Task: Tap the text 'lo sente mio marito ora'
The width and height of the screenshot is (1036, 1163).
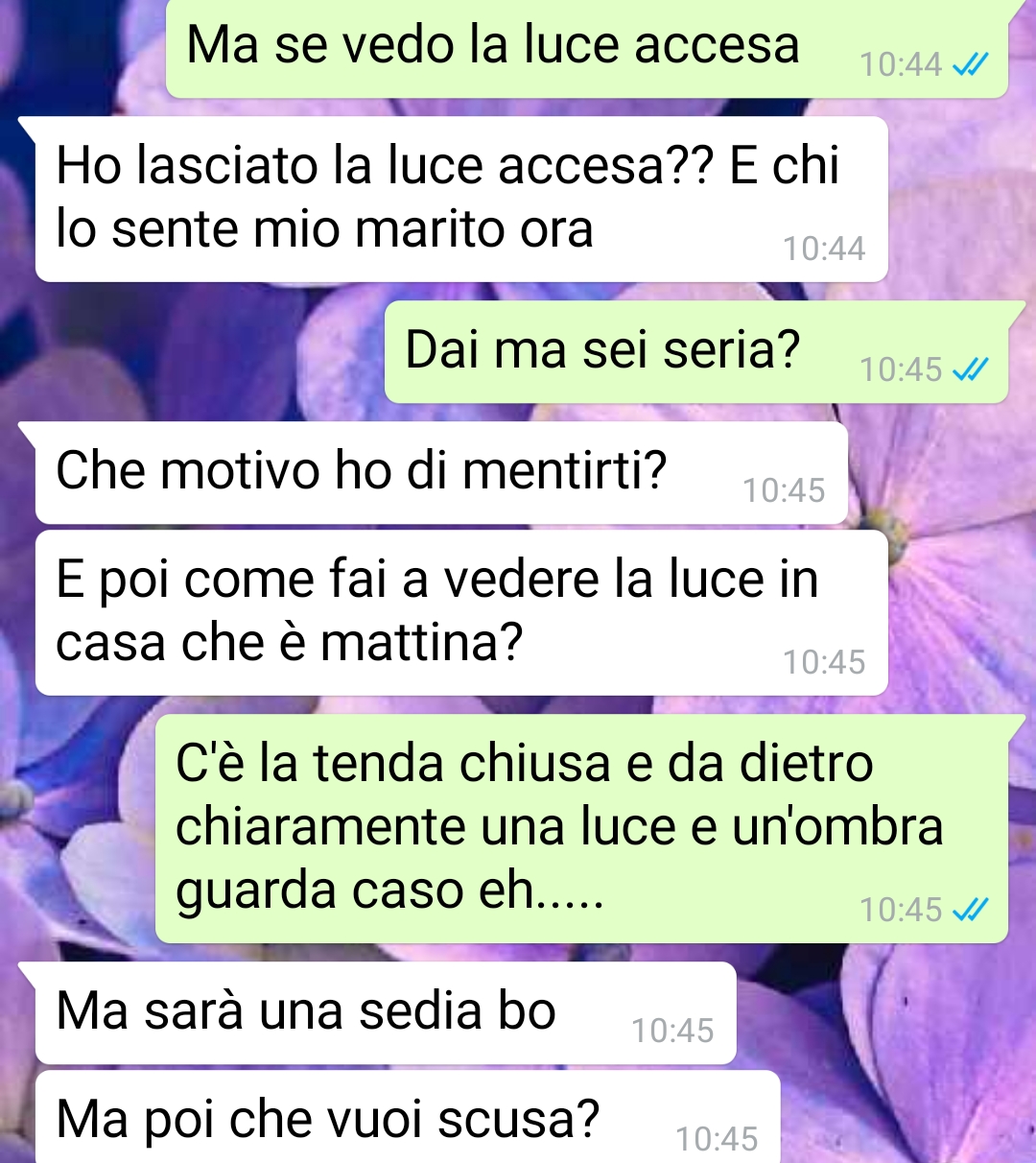Action: click(324, 229)
